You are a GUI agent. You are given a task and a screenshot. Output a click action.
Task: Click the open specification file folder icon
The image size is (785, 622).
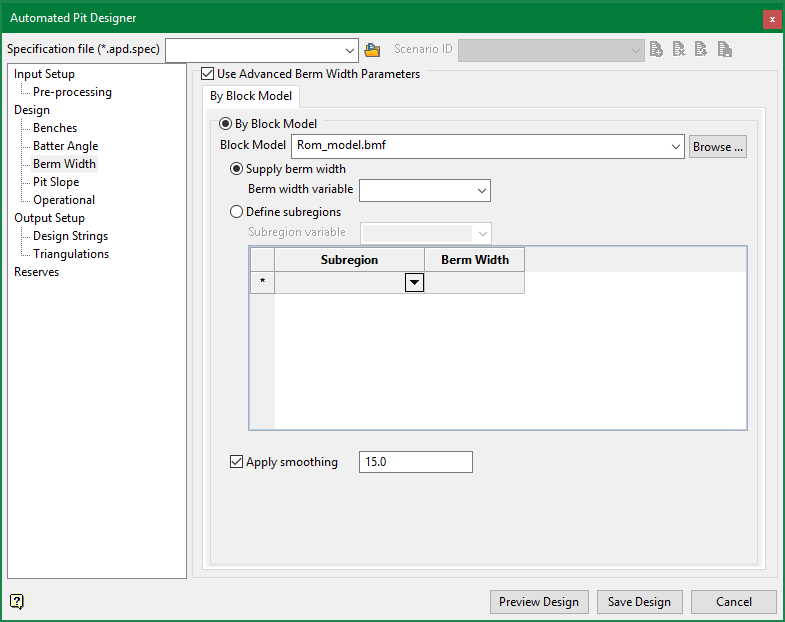pos(373,50)
